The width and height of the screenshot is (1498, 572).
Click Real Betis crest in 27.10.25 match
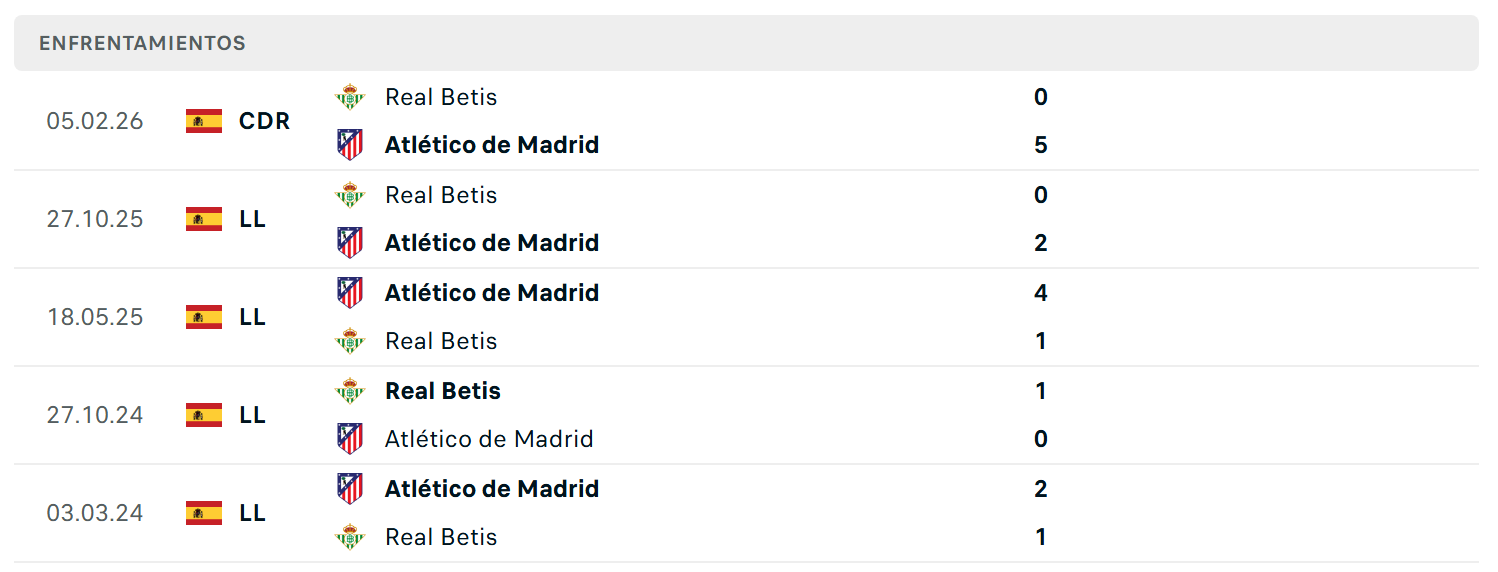(x=350, y=195)
